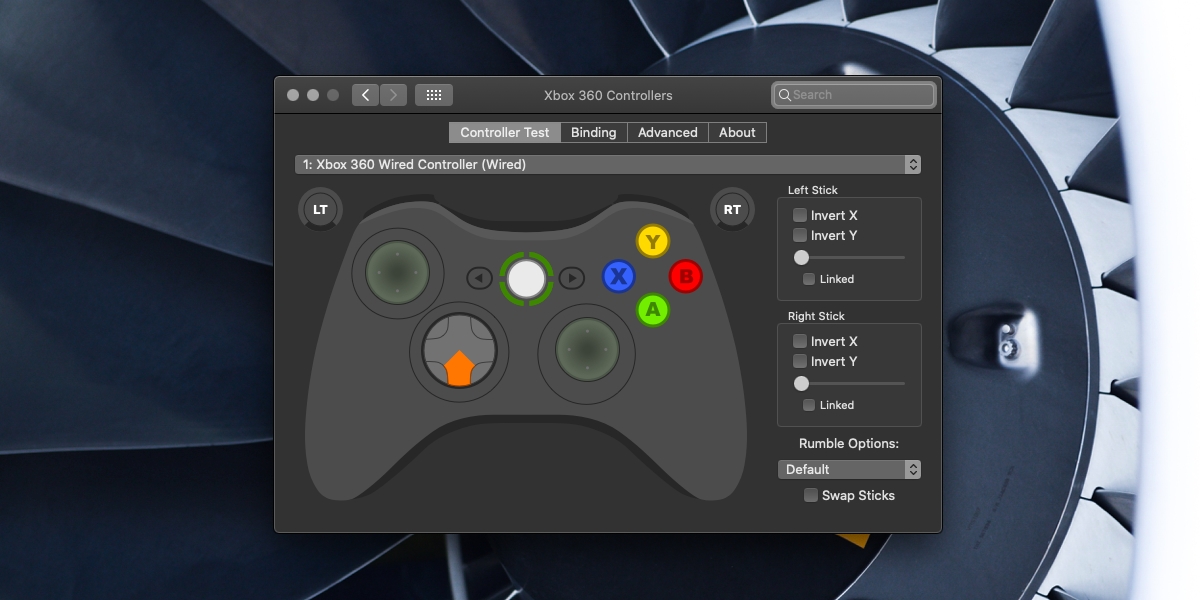Screen dimensions: 1200x600
Task: Check the Swap Sticks option
Action: [811, 495]
